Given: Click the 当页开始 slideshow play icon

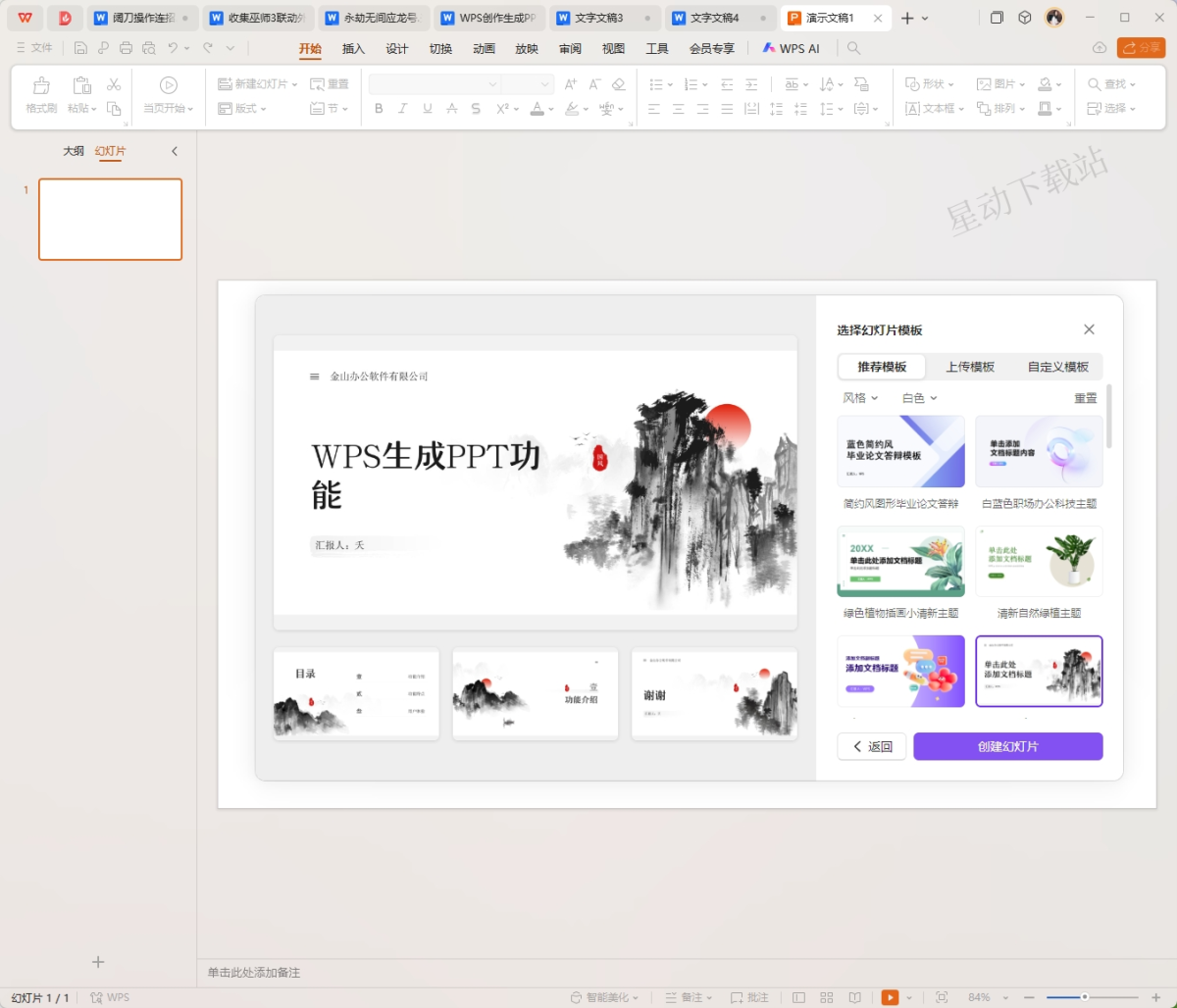Looking at the screenshot, I should click(x=169, y=85).
